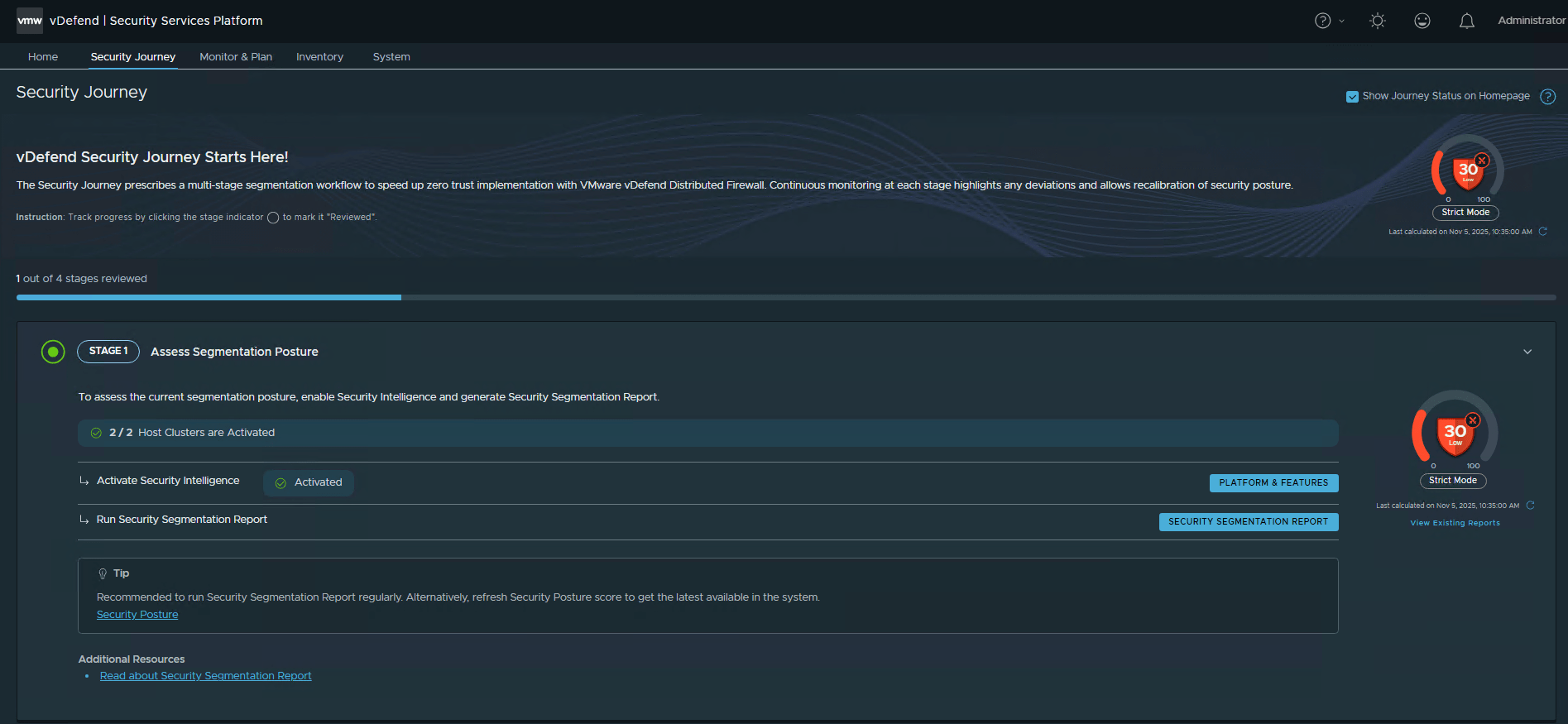Open PLATFORM & FEATURES button
Viewport: 1568px width, 724px height.
[1273, 483]
